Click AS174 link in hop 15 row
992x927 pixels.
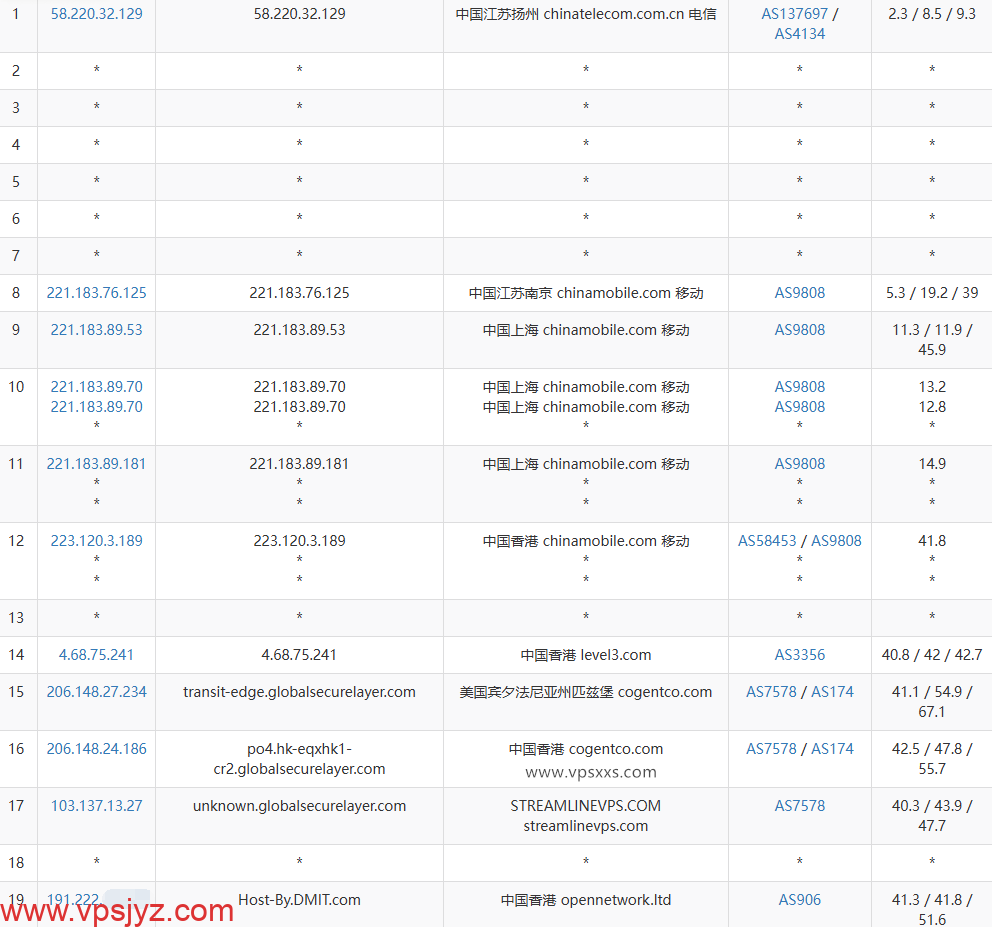[x=833, y=692]
